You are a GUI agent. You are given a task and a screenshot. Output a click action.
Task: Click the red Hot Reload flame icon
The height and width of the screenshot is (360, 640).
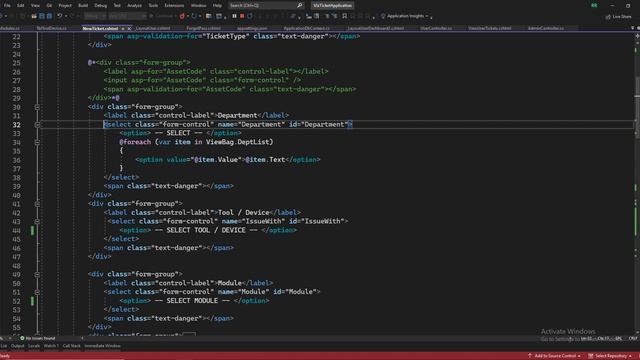tap(182, 16)
